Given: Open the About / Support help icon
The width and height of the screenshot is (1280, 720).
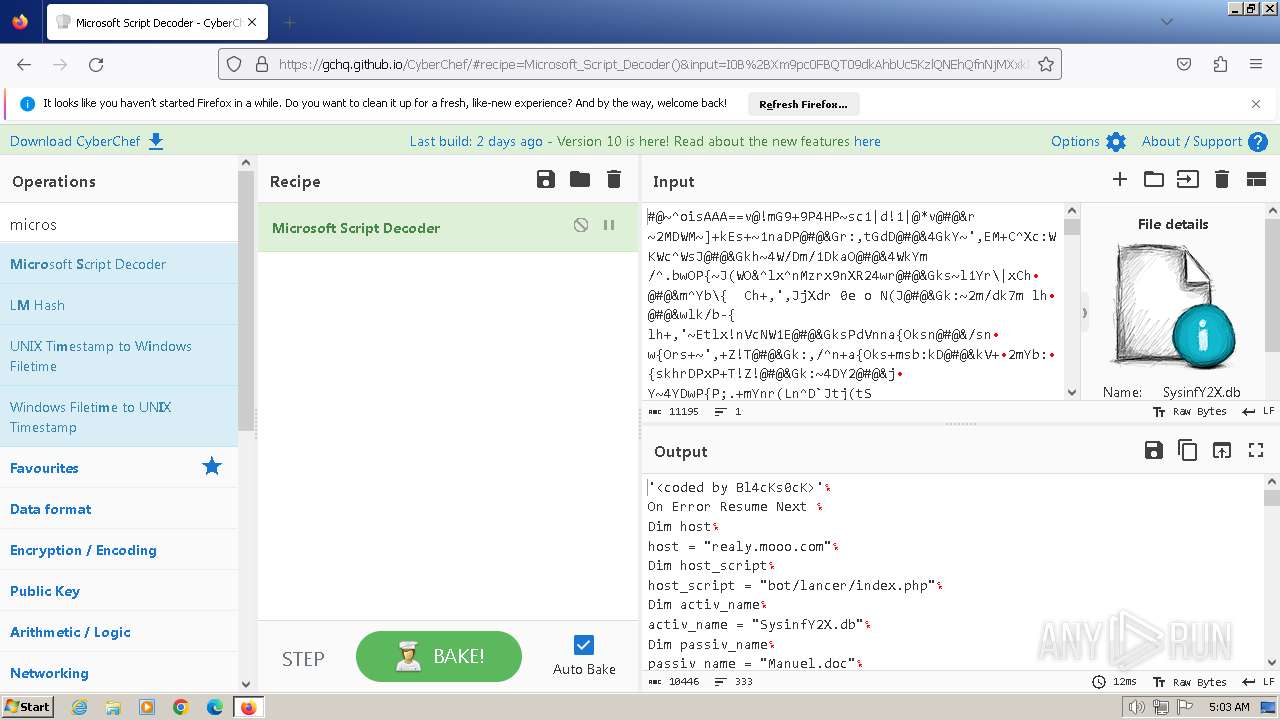Looking at the screenshot, I should pyautogui.click(x=1258, y=142).
